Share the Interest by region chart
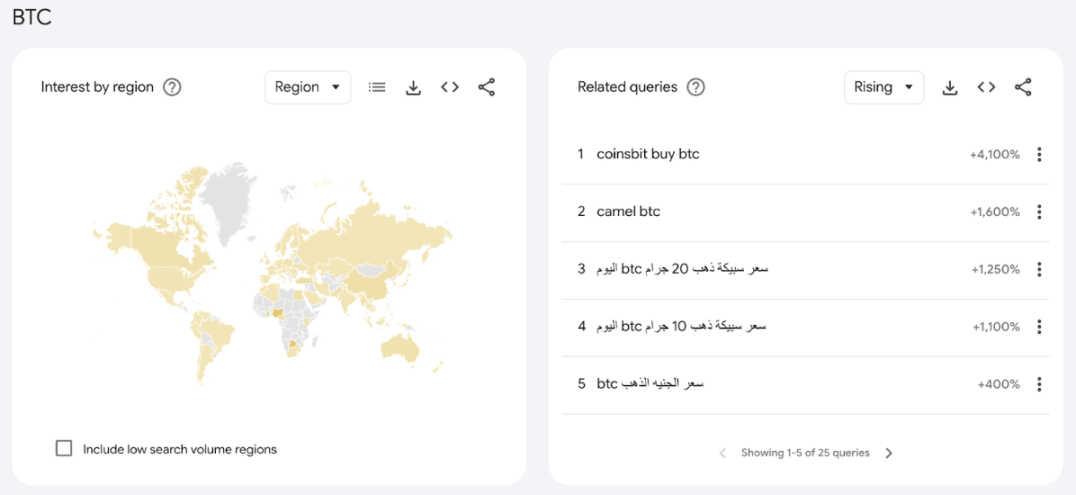This screenshot has width=1076, height=495. 486,87
